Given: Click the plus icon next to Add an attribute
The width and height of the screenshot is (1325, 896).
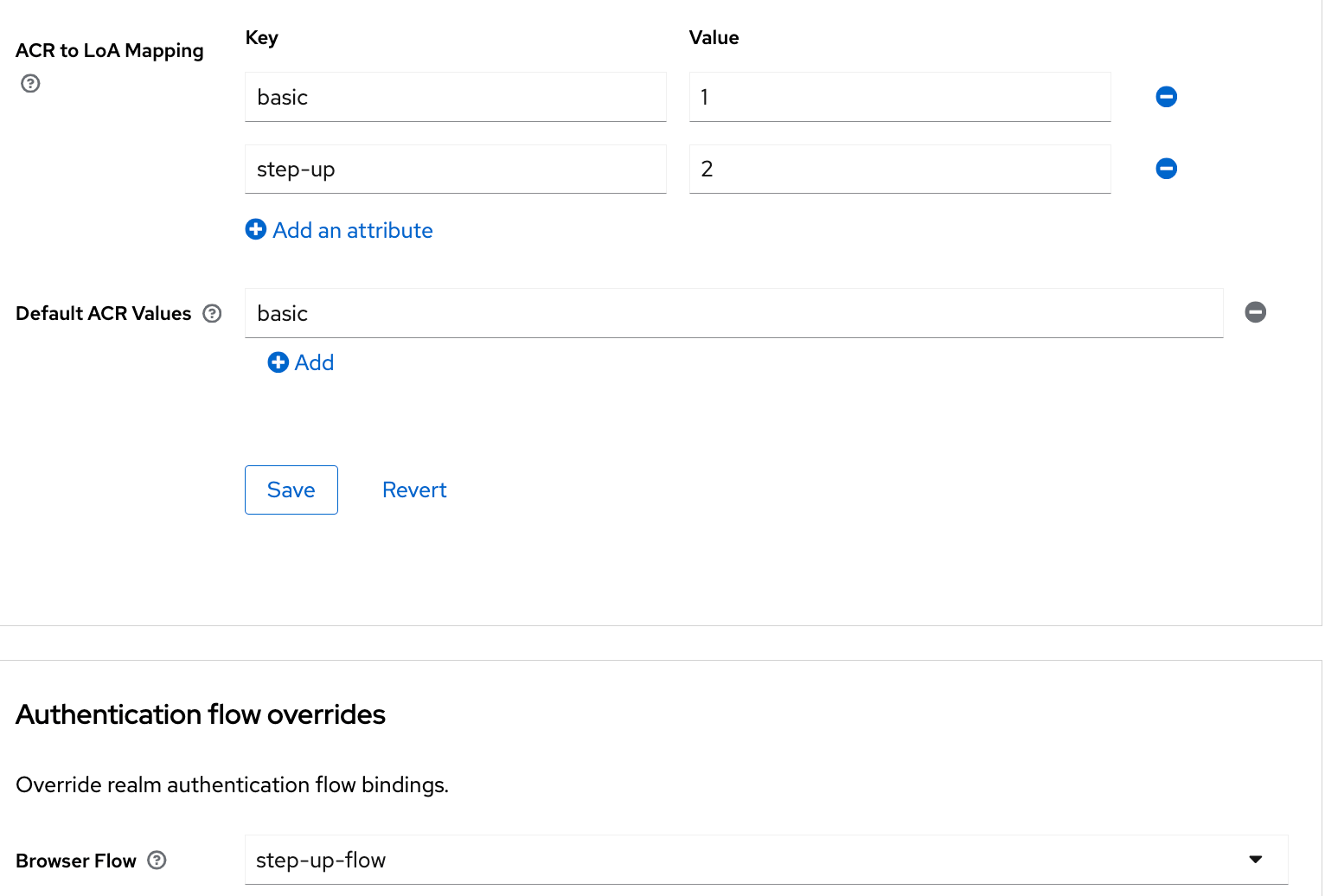Looking at the screenshot, I should pyautogui.click(x=255, y=229).
